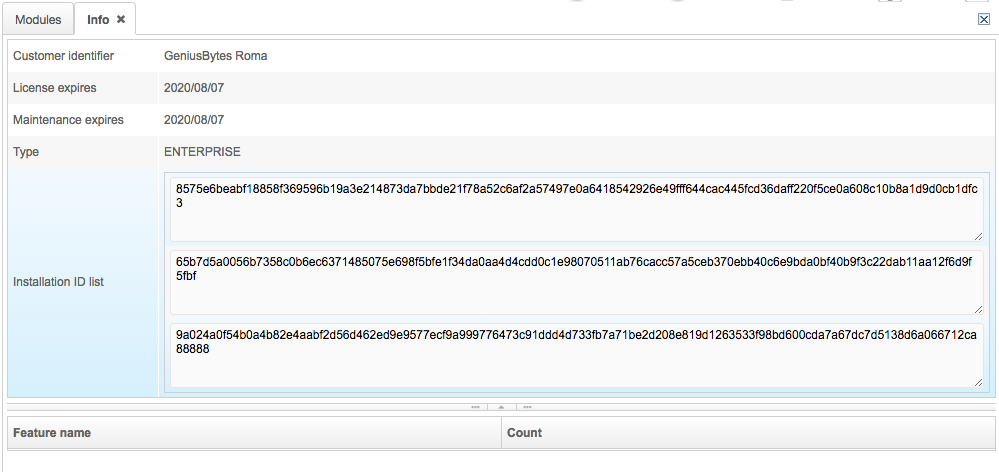Click the installation ID field starting 8575e6
The image size is (999, 472).
coord(577,210)
